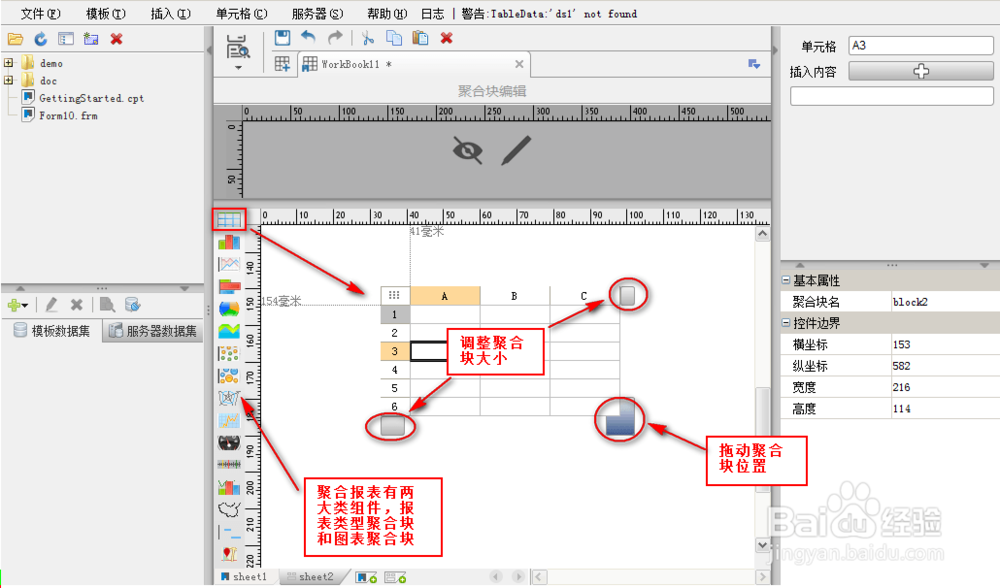The image size is (1000, 588).
Task: Open the green plus add-dataset dropdown
Action: [x=18, y=305]
